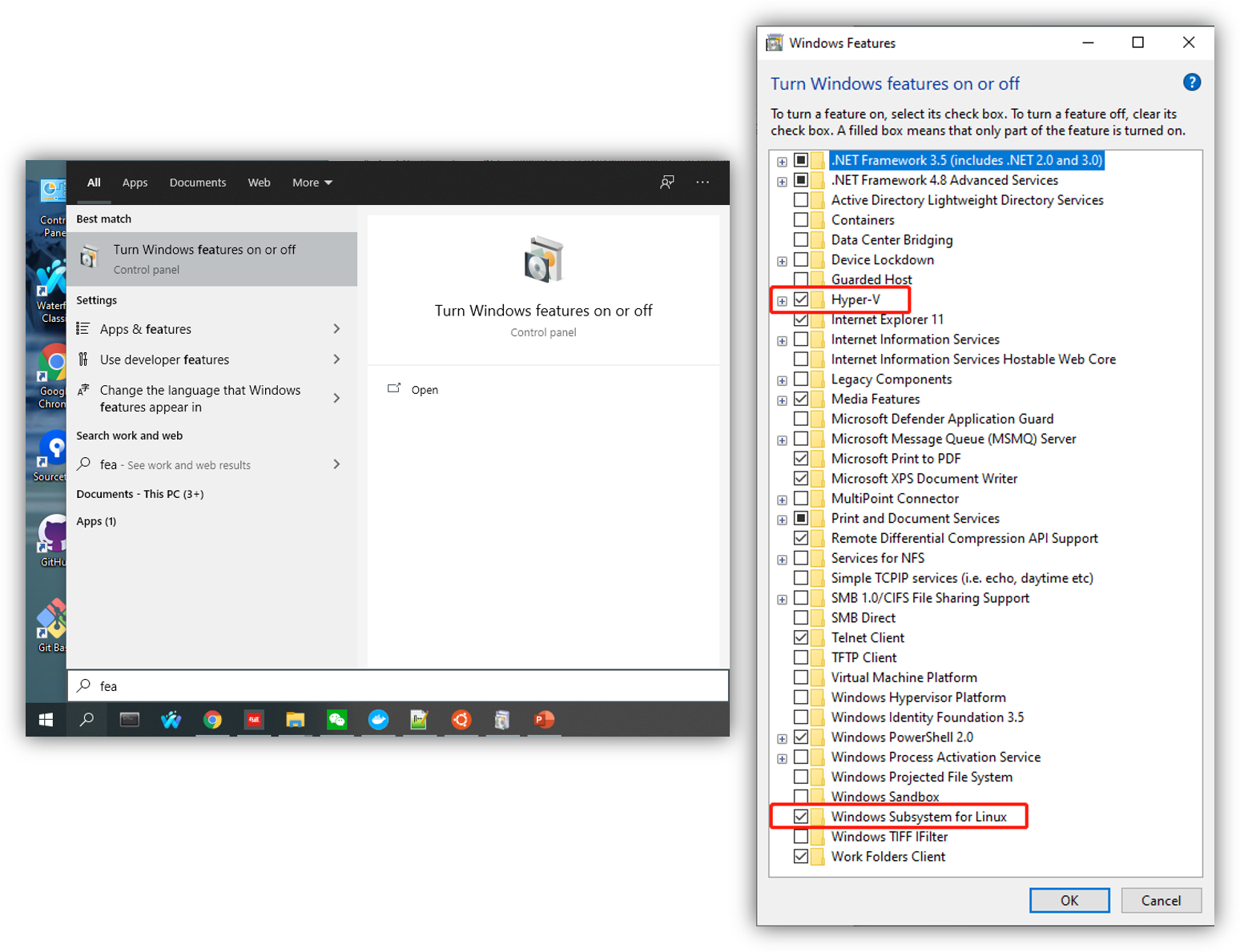Enable Windows Hypervisor Platform checkbox
This screenshot has width=1240, height=952.
[800, 697]
